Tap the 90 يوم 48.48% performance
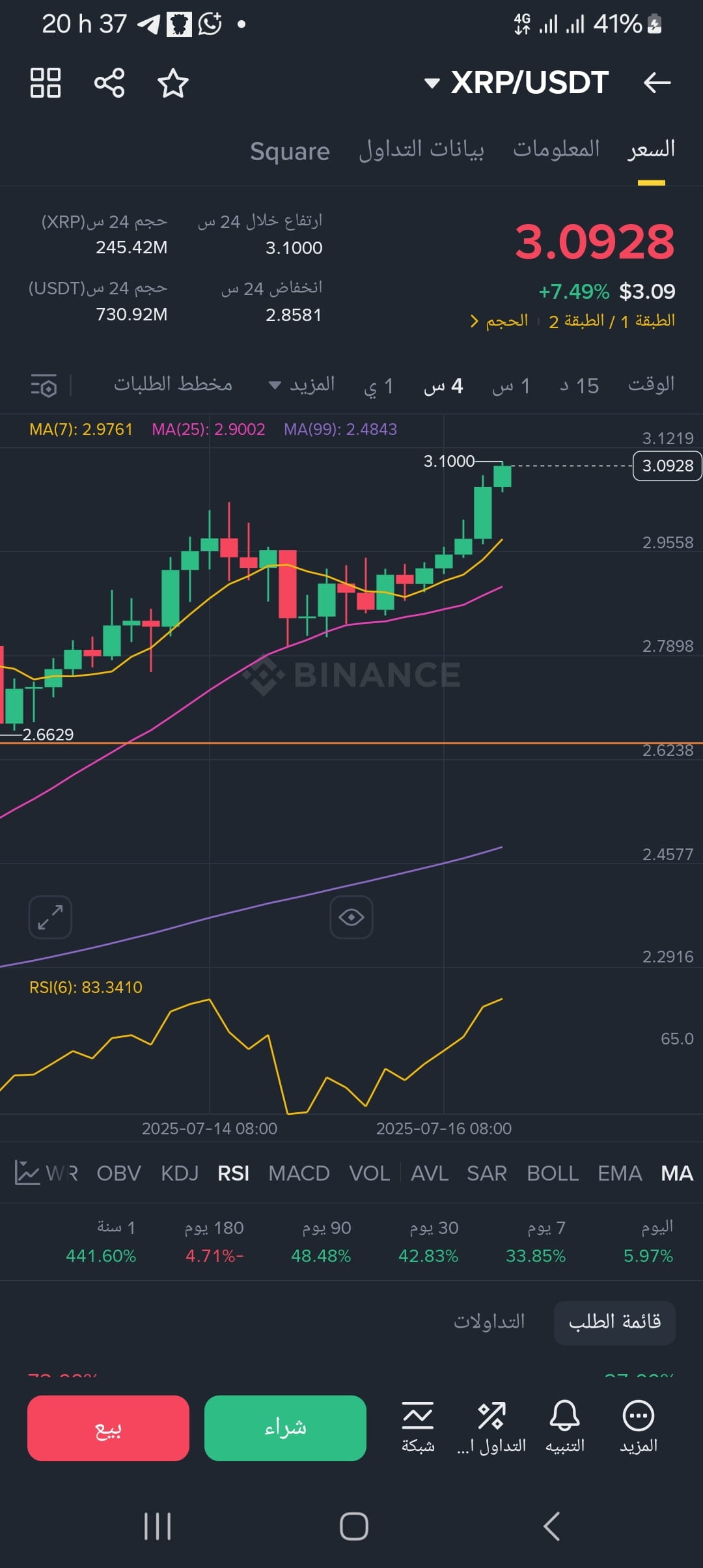This screenshot has height=1568, width=703. (x=322, y=1242)
